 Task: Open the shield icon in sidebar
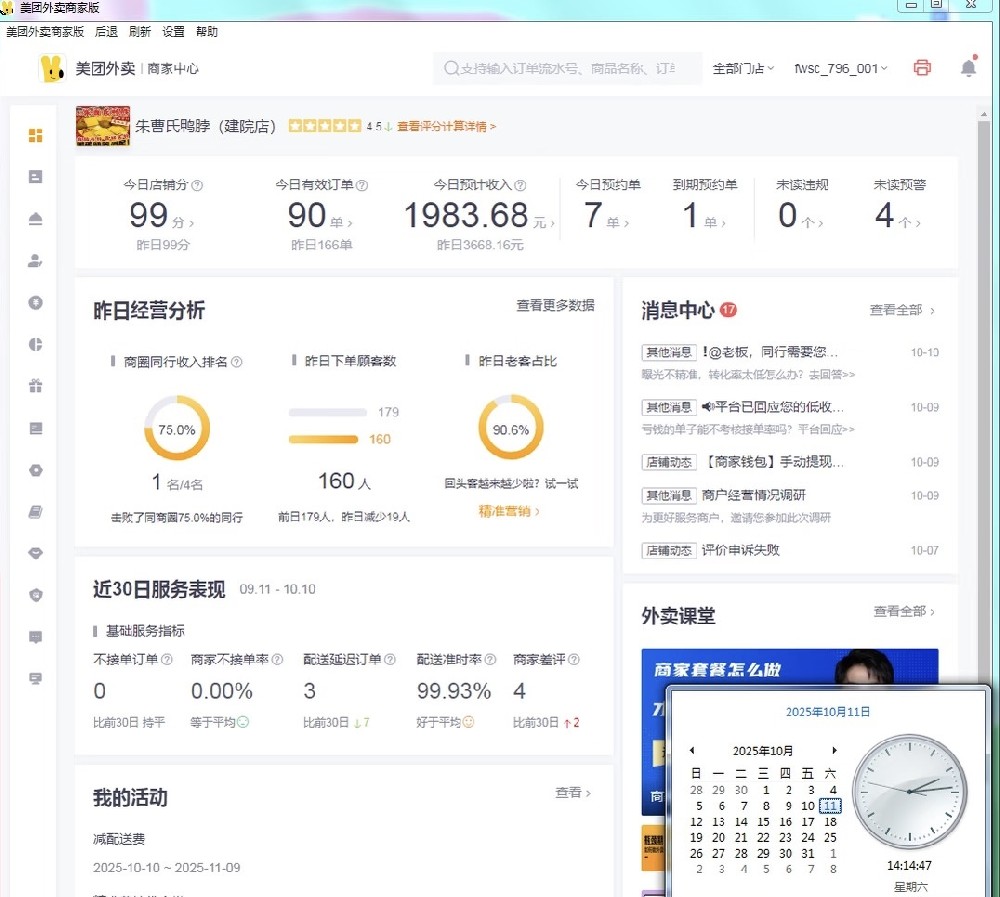pyautogui.click(x=36, y=595)
